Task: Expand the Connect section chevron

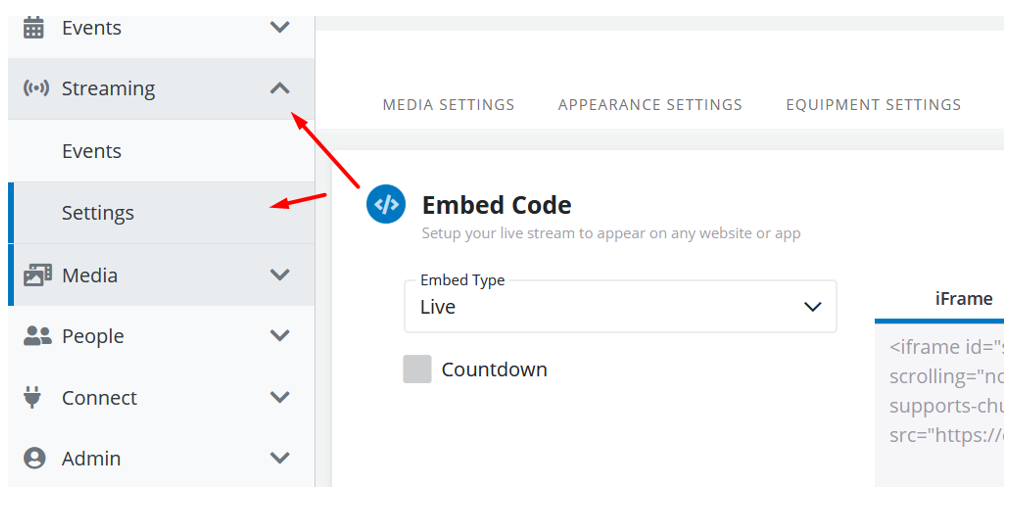Action: (280, 397)
